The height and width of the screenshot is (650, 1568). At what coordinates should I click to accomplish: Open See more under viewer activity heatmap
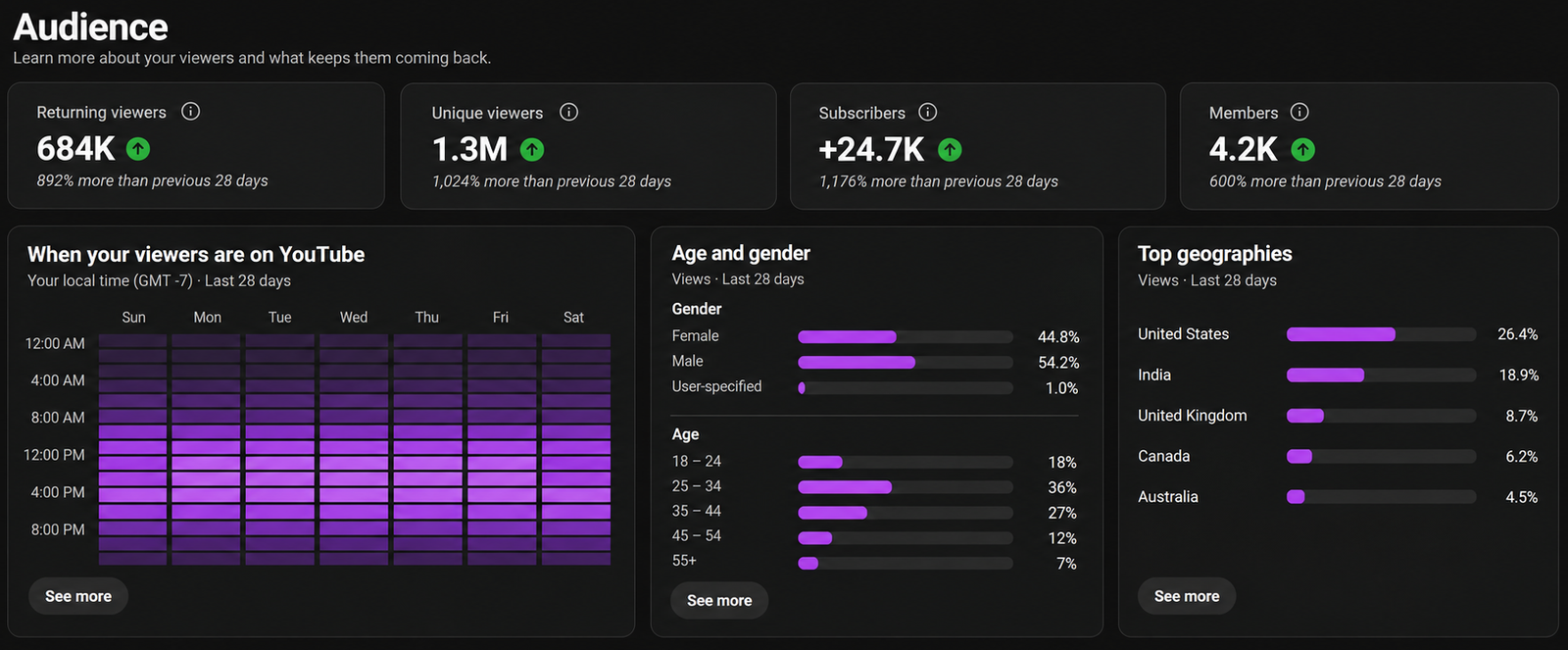coord(78,596)
